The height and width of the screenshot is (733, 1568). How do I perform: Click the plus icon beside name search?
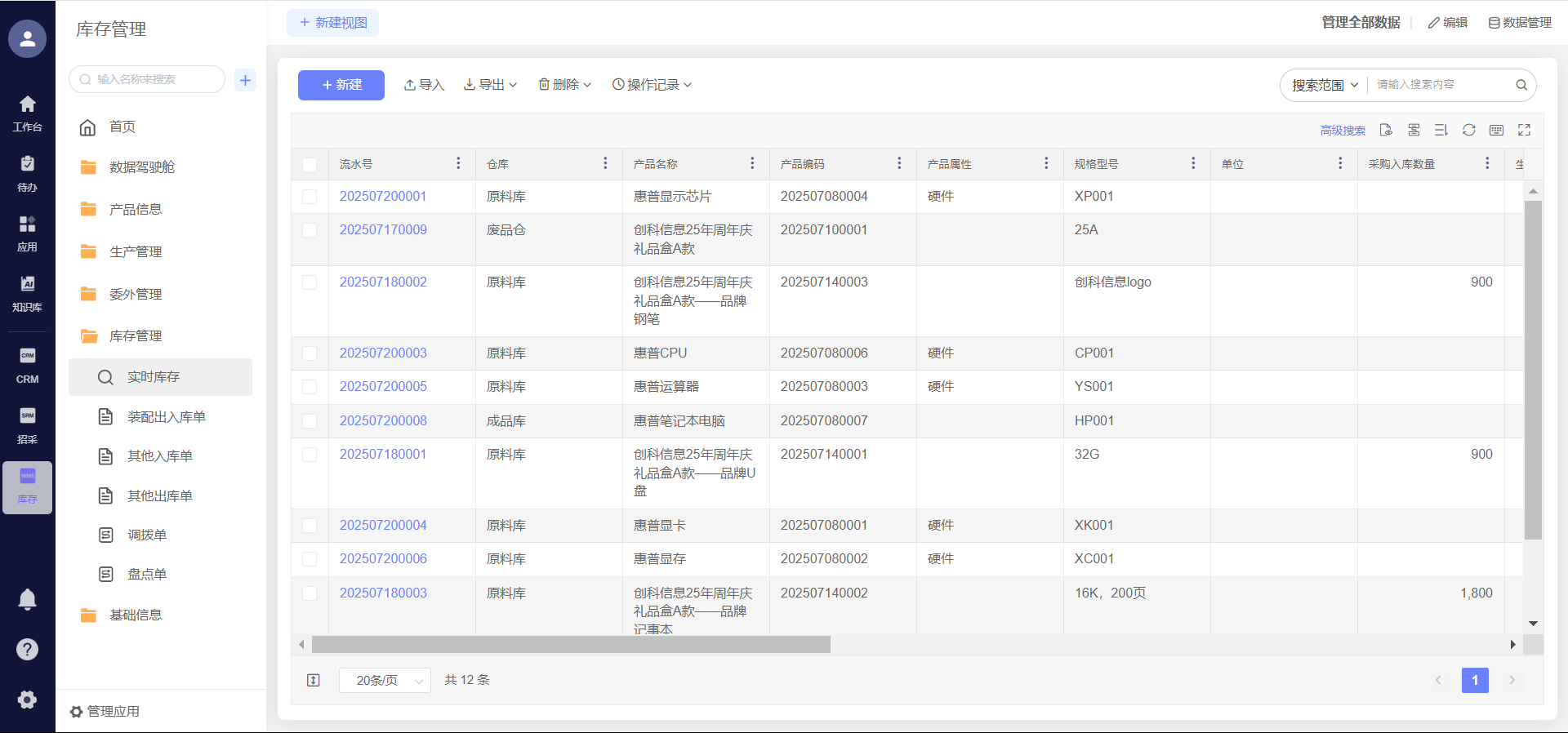(245, 80)
